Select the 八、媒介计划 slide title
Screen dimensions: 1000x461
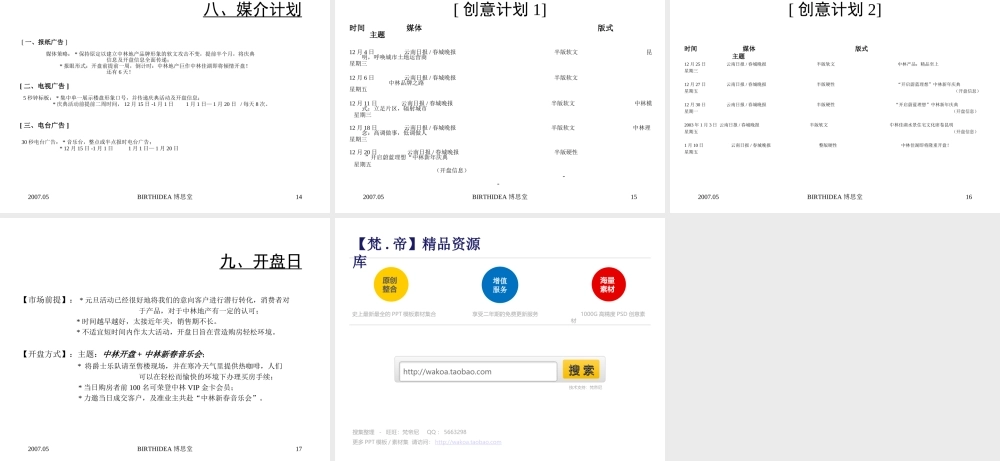click(x=253, y=10)
